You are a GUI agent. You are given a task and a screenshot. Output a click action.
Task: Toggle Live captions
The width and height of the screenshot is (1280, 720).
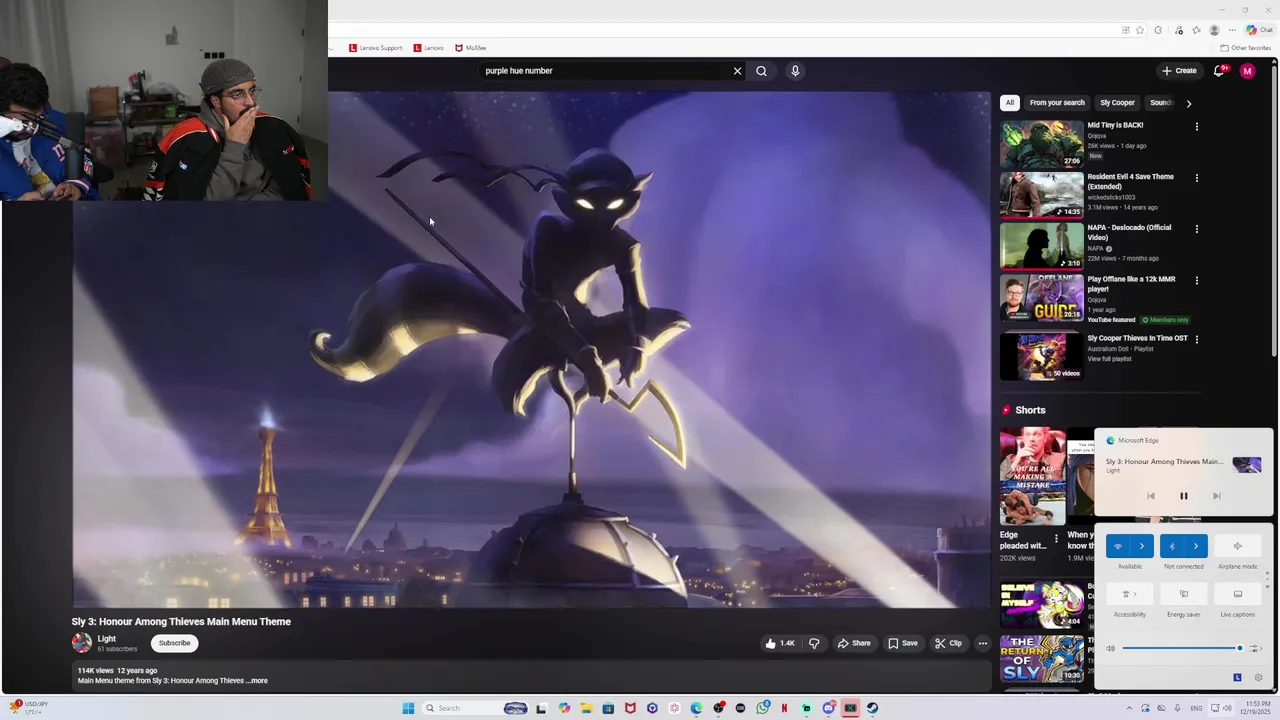(1237, 594)
